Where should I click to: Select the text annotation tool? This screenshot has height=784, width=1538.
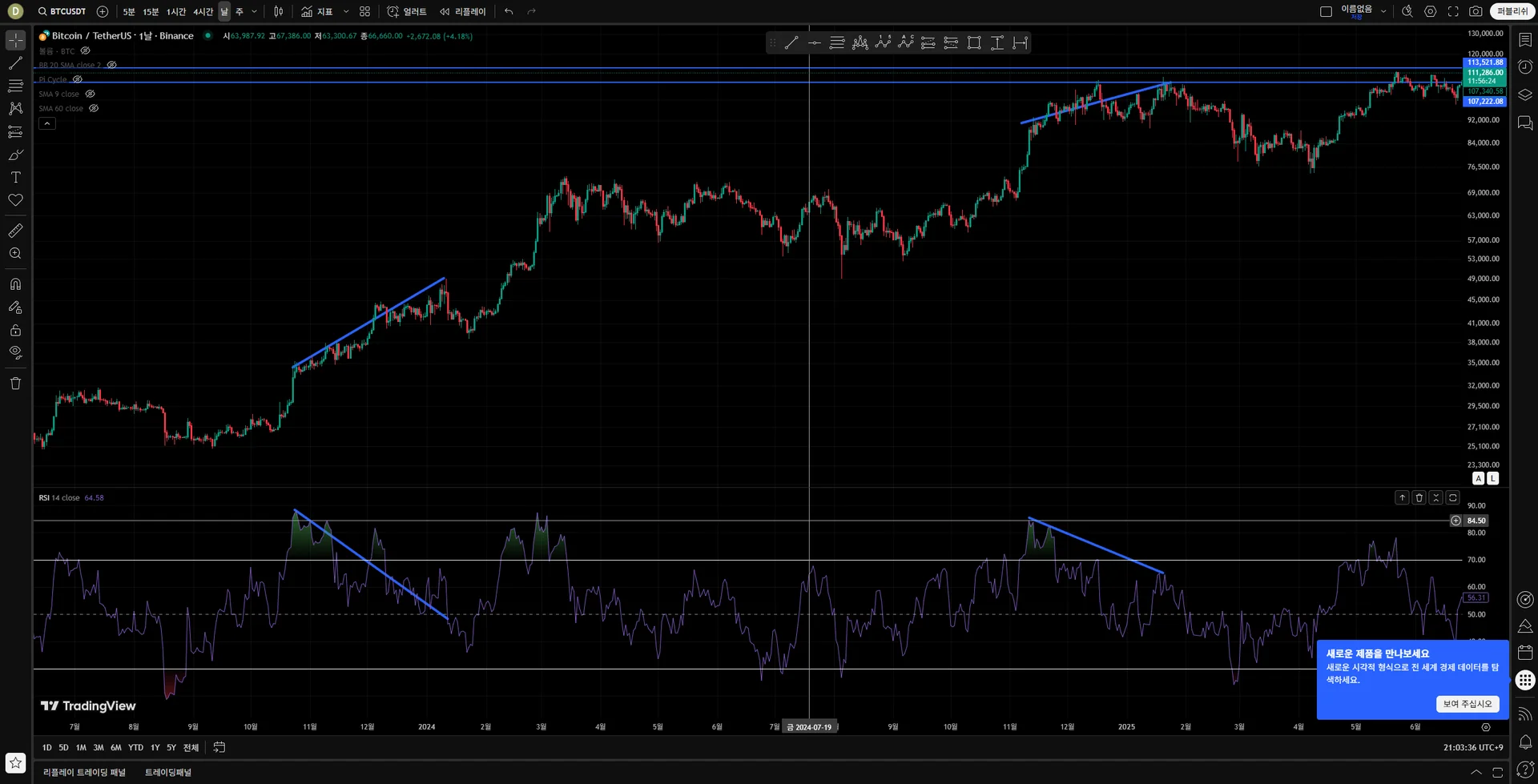pos(15,177)
